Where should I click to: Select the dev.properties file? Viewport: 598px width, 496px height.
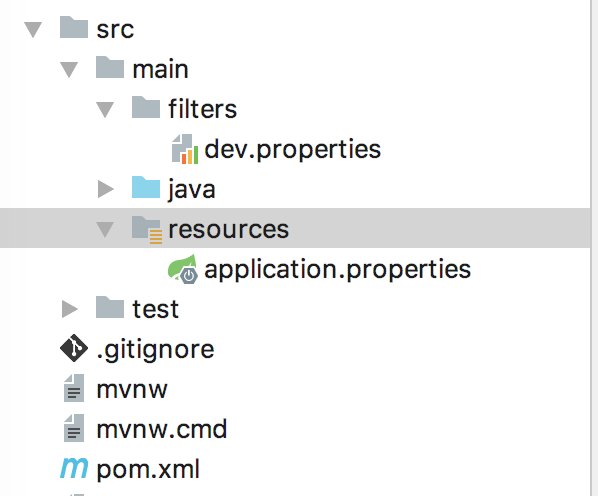point(293,149)
